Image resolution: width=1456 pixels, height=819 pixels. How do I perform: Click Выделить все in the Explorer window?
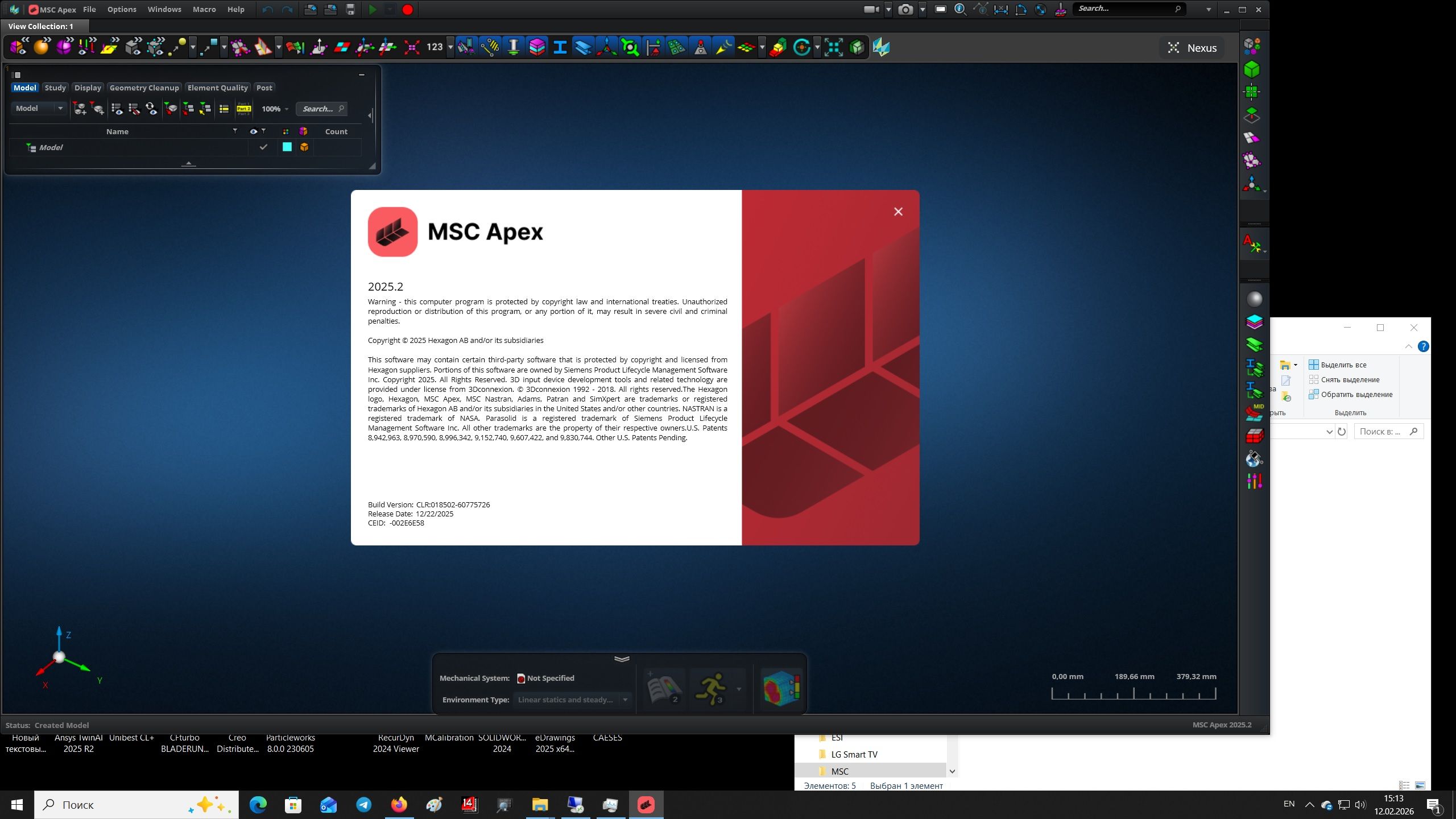[1344, 365]
